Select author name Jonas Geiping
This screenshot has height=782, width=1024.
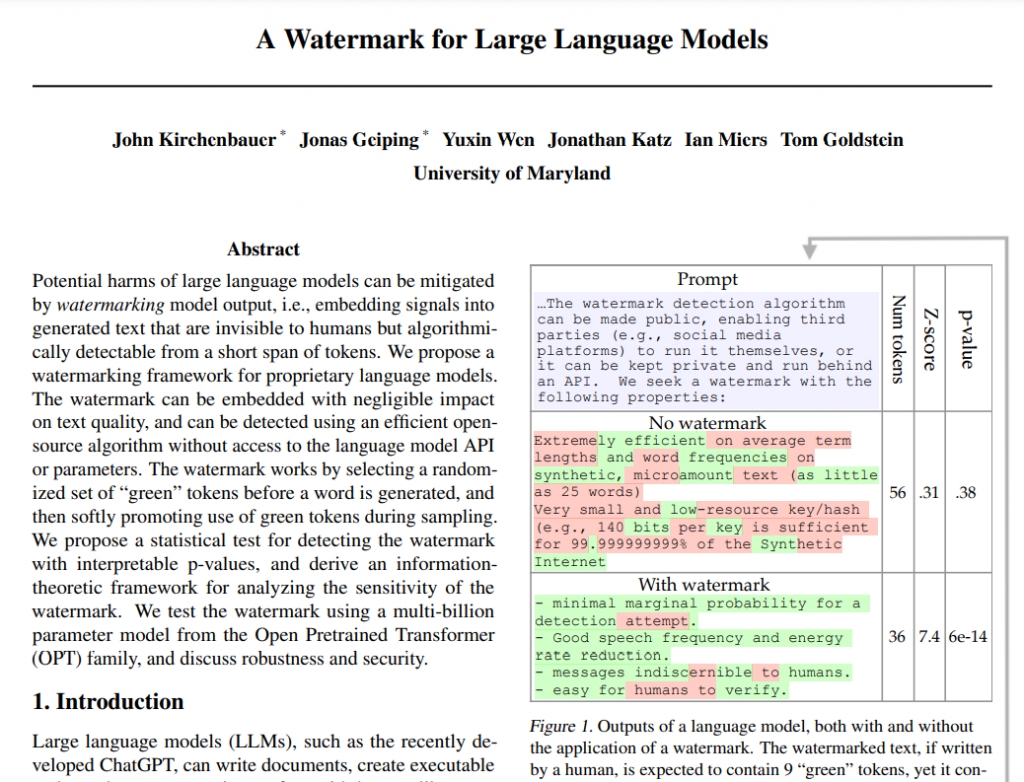359,140
